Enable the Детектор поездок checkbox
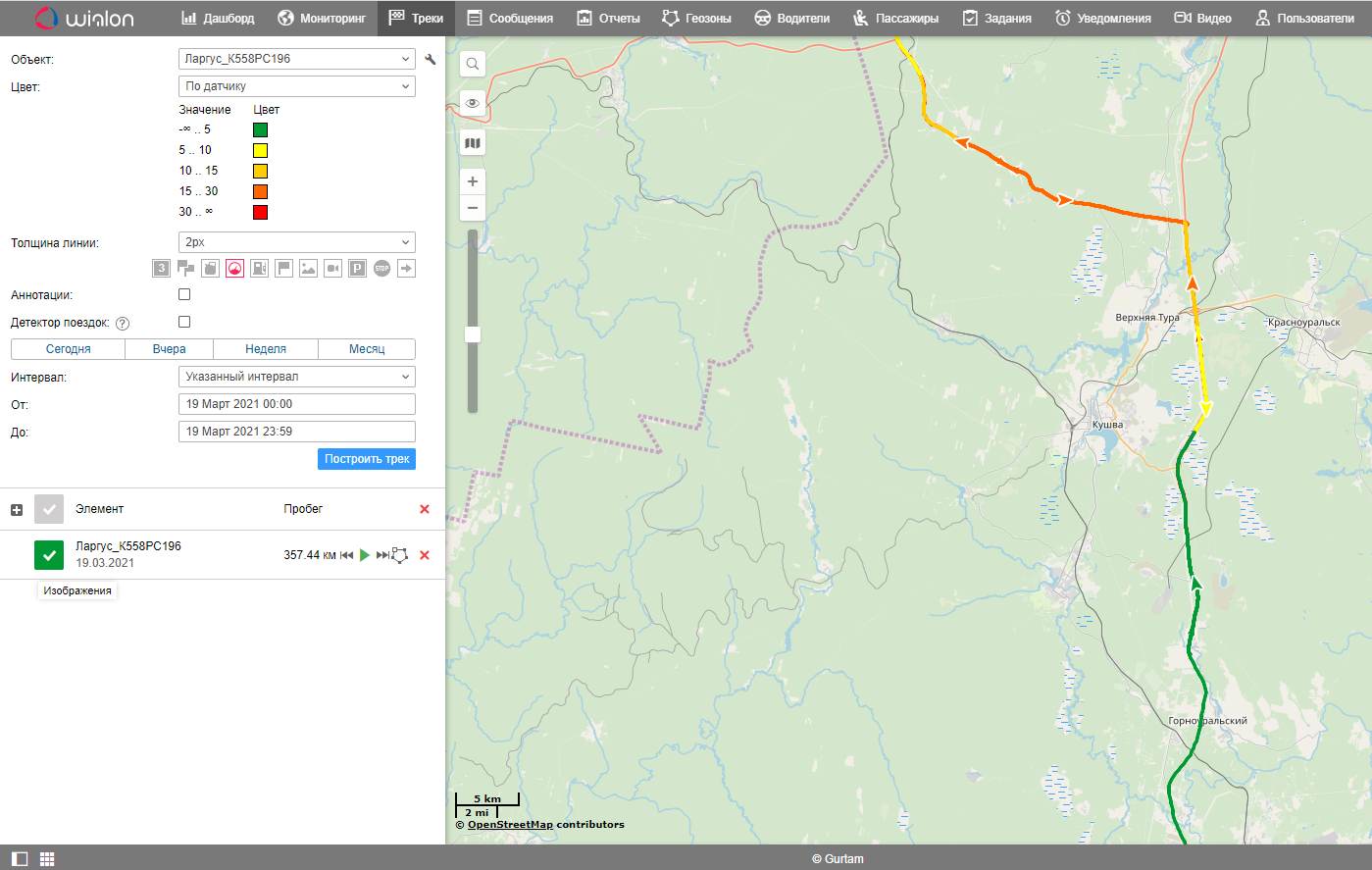The height and width of the screenshot is (870, 1372). [184, 322]
